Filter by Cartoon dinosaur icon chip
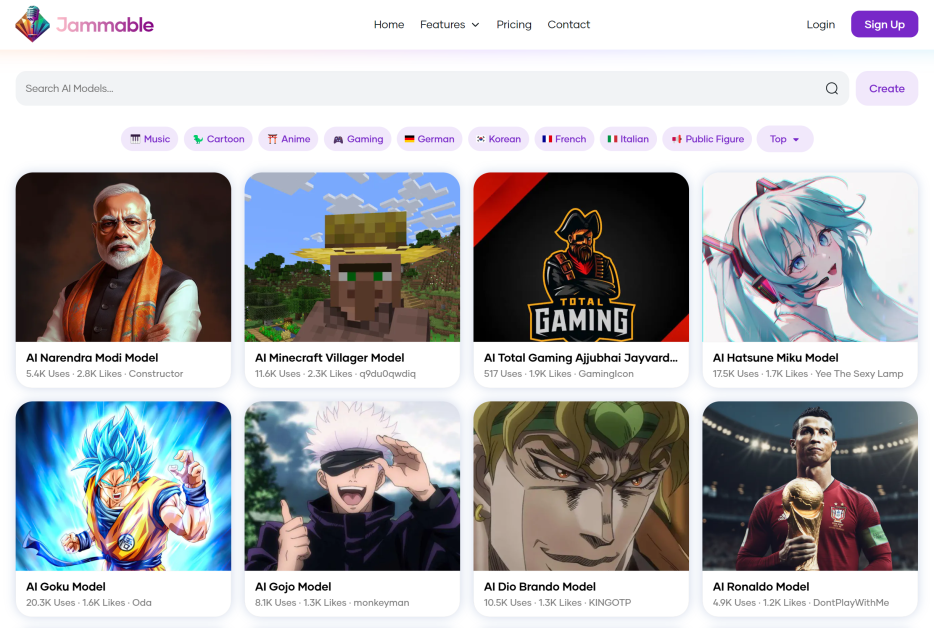This screenshot has height=628, width=934. tap(218, 139)
